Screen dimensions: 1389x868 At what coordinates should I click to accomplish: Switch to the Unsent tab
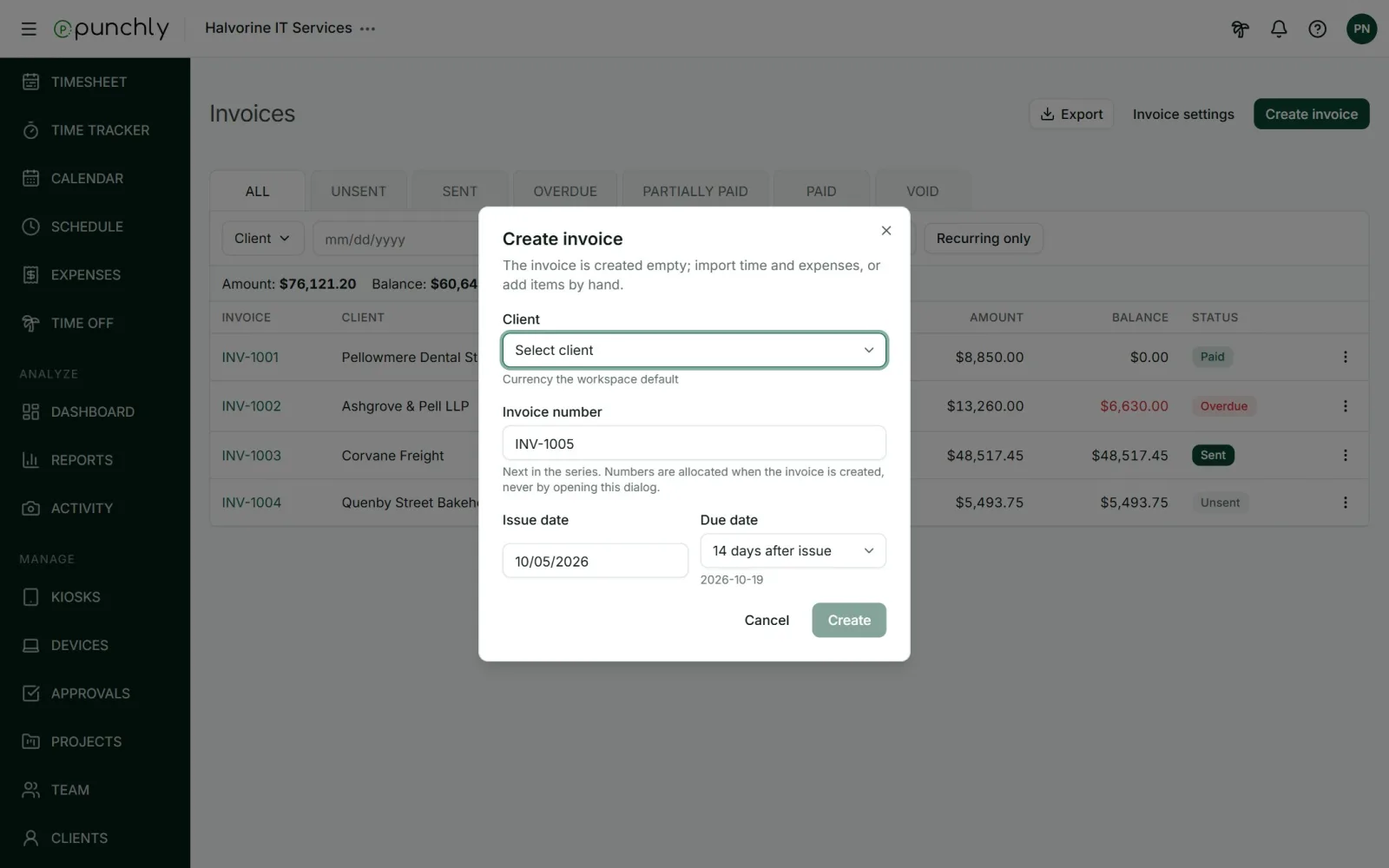[x=359, y=191]
